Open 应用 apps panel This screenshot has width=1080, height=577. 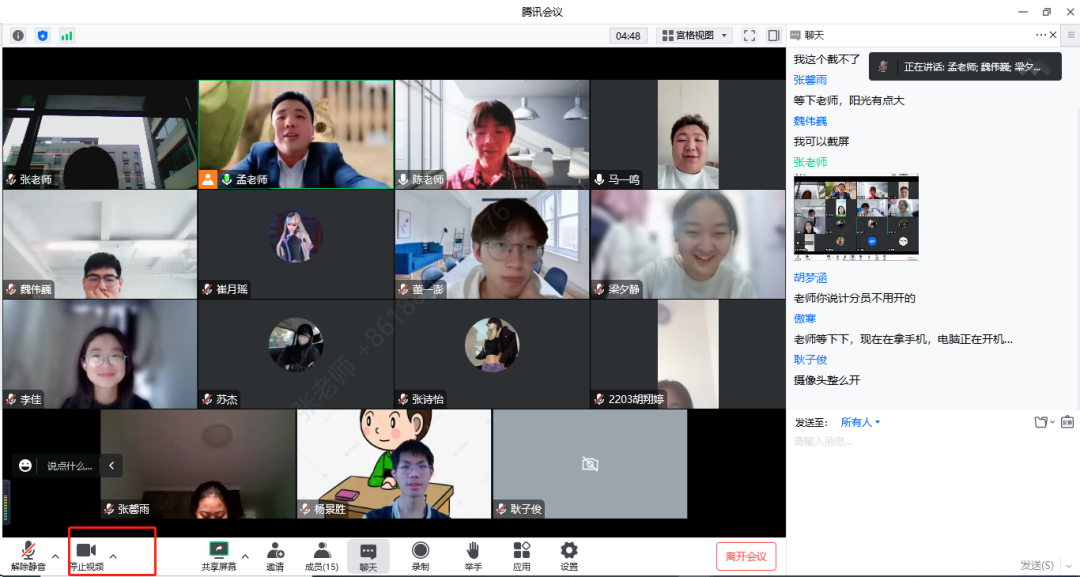pyautogui.click(x=521, y=555)
